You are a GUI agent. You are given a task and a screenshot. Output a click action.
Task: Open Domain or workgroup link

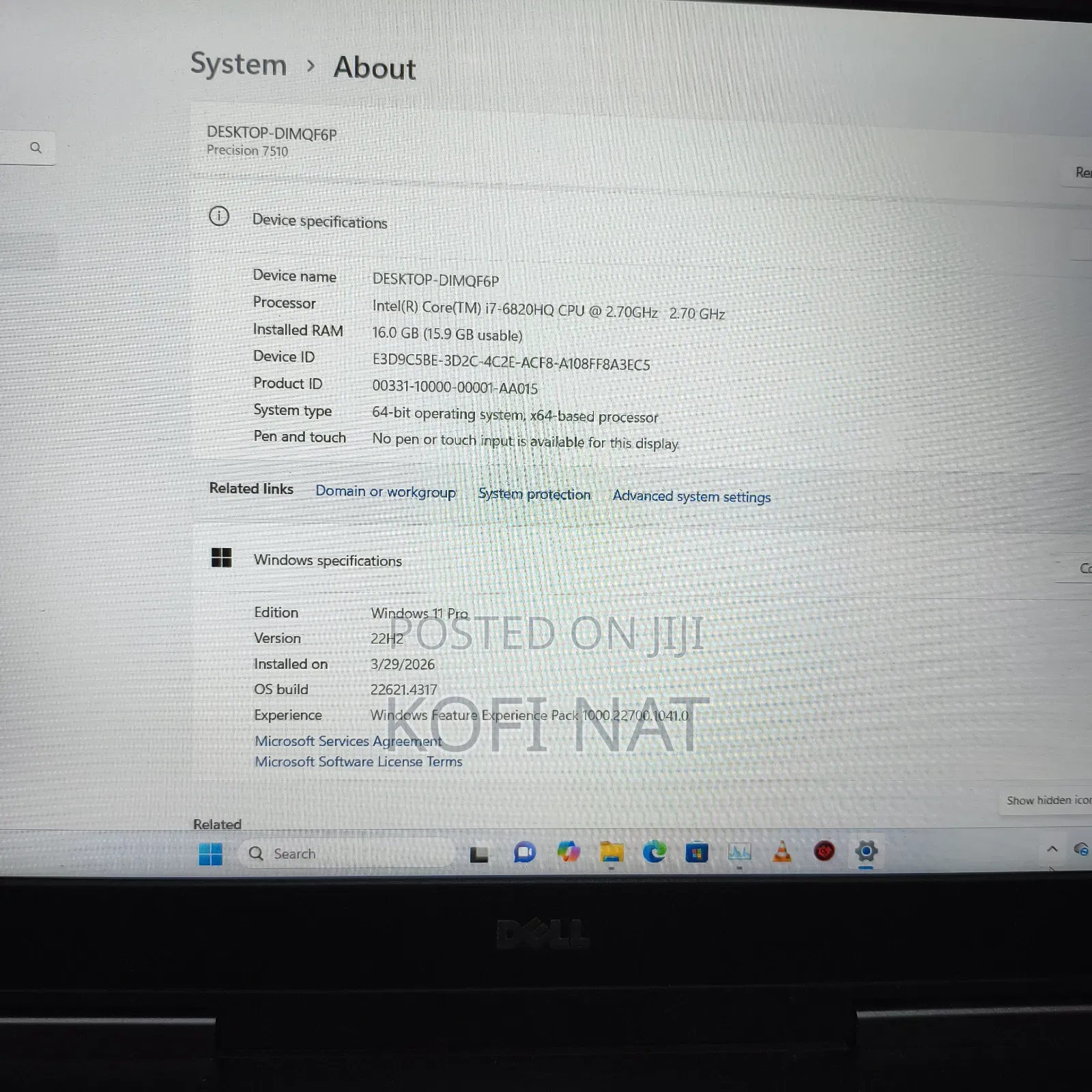[386, 491]
